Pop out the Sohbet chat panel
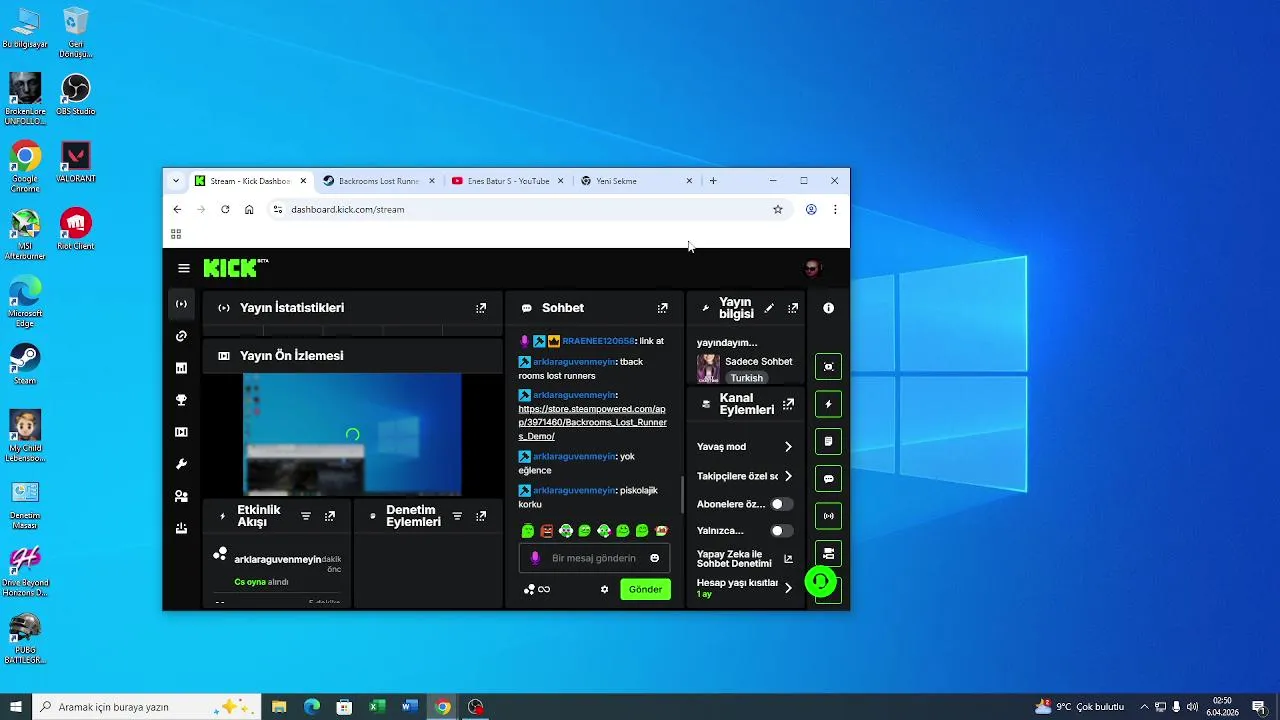Viewport: 1280px width, 720px height. point(662,308)
